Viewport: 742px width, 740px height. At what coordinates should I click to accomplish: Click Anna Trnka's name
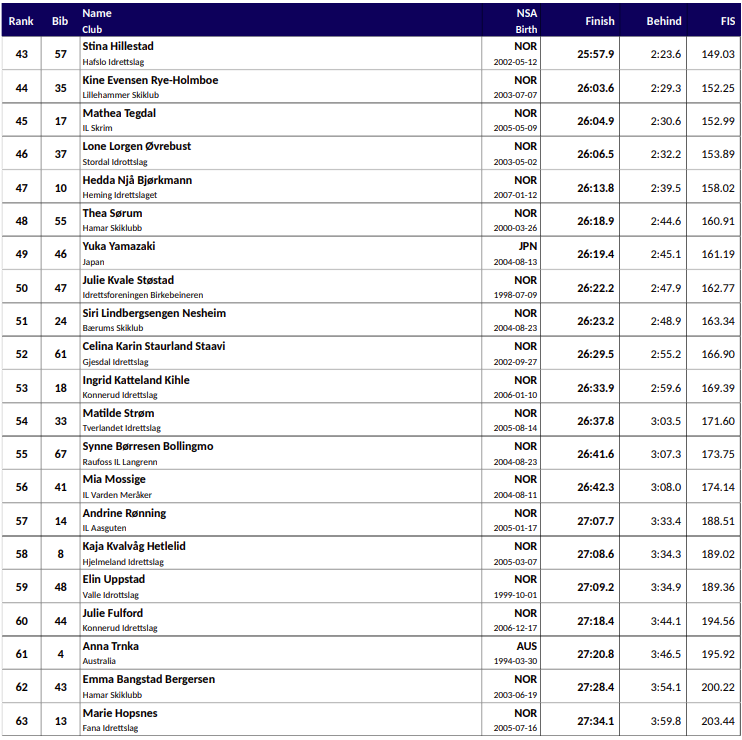[x=110, y=646]
